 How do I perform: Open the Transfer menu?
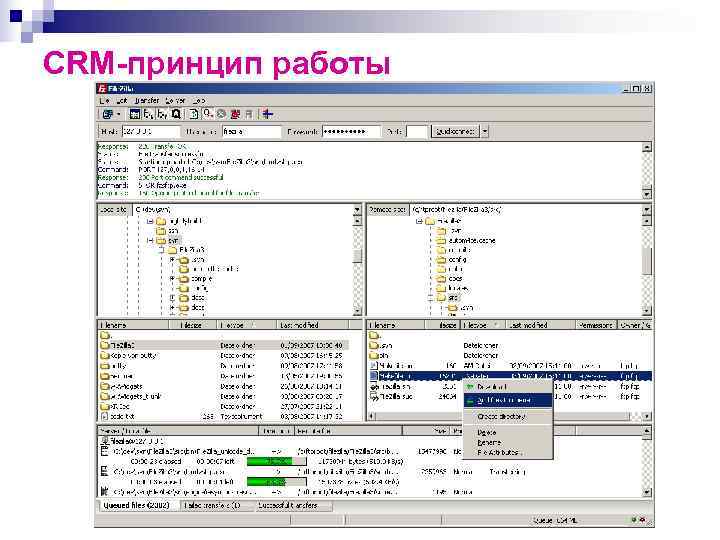coord(146,100)
